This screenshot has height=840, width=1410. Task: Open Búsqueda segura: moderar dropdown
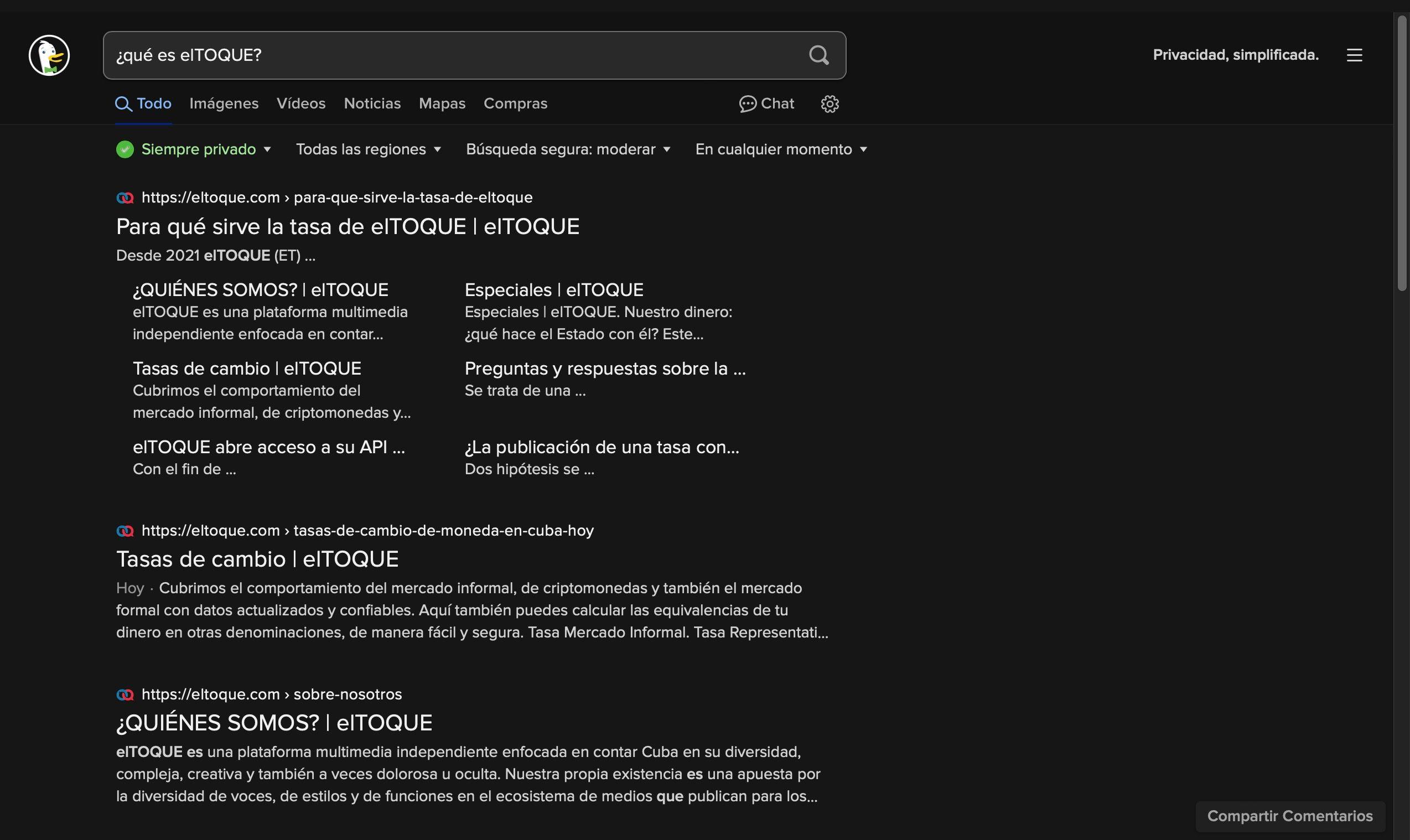pos(568,149)
